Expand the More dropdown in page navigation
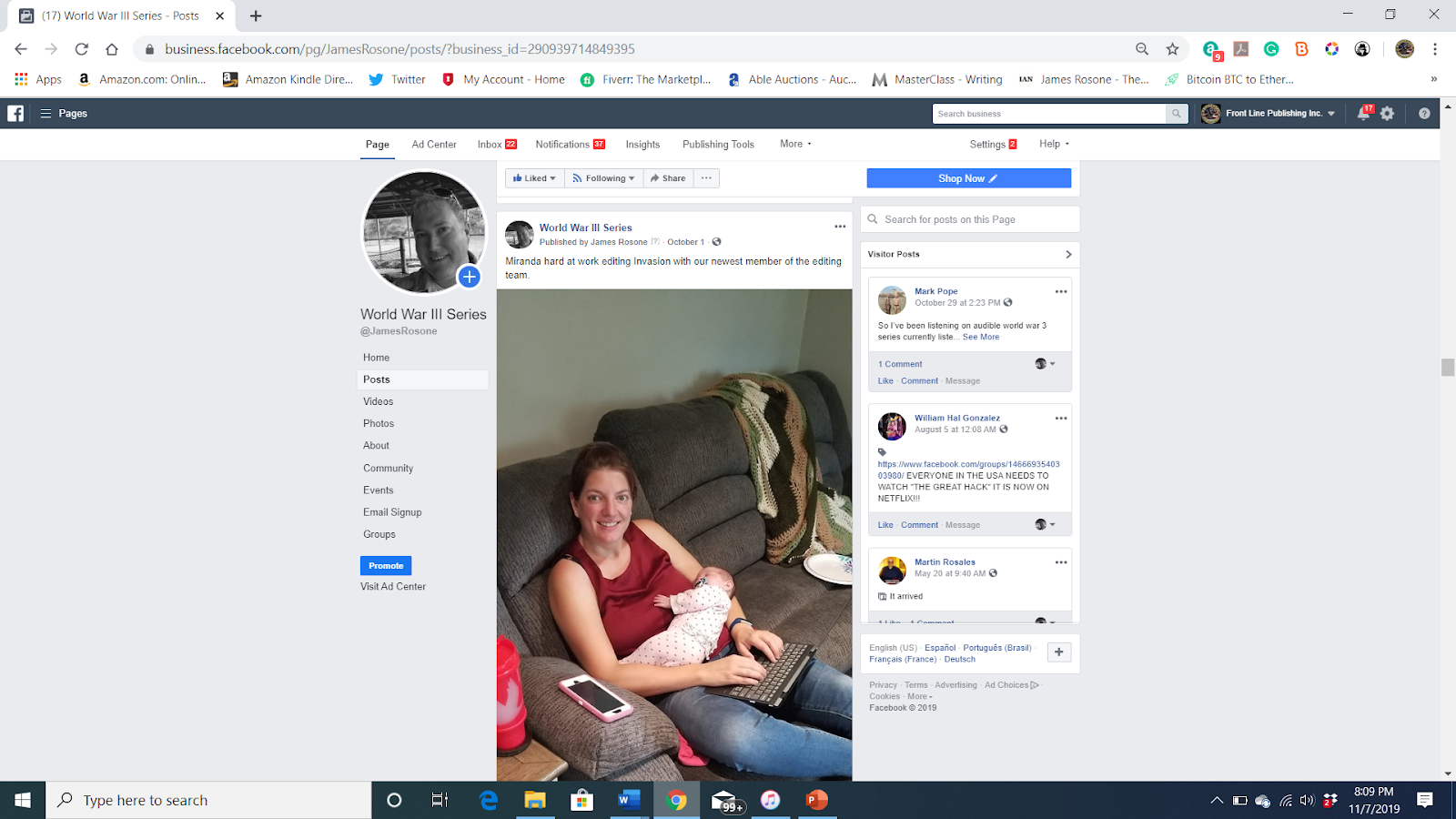This screenshot has width=1456, height=819. coord(795,144)
